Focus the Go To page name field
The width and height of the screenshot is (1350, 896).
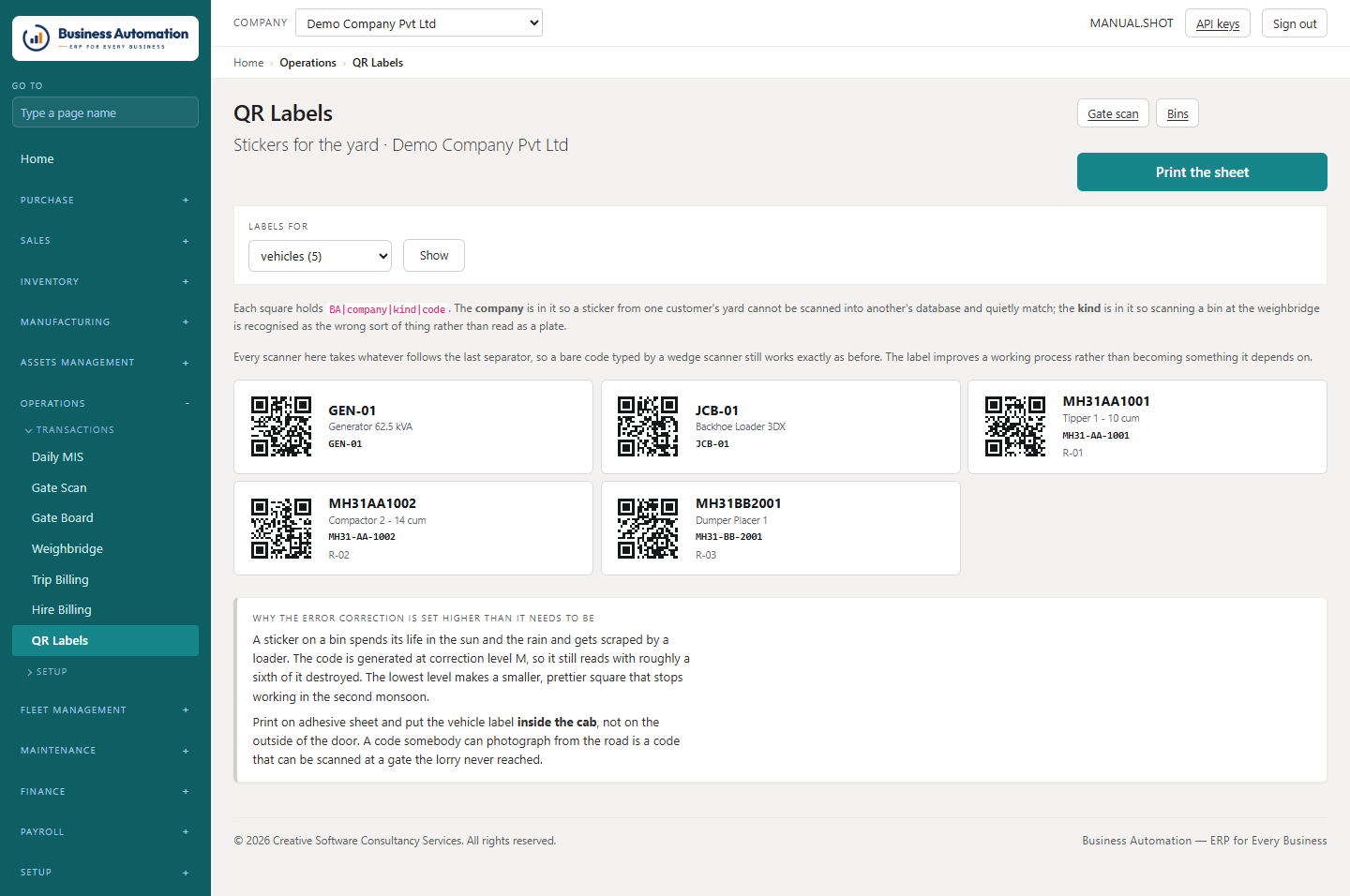(x=105, y=112)
